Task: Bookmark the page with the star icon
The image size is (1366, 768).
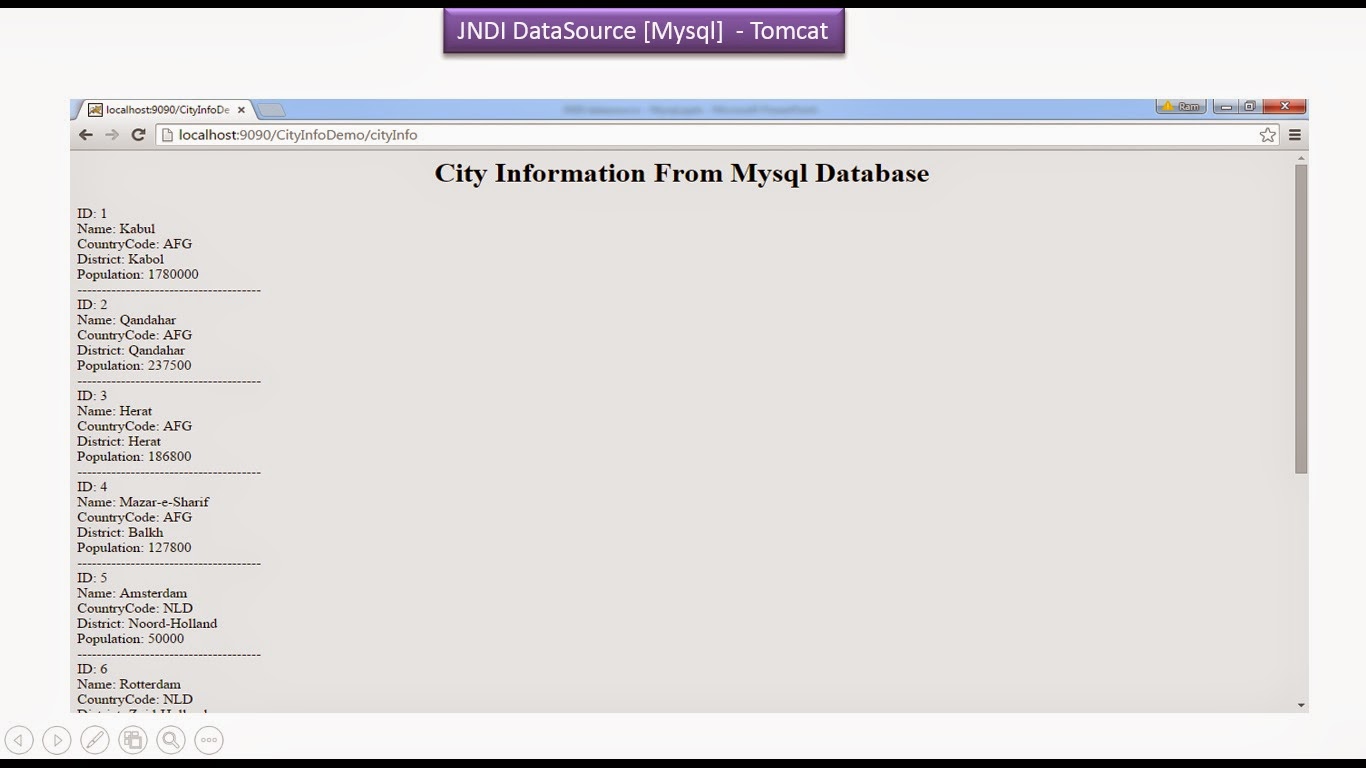Action: coord(1268,135)
